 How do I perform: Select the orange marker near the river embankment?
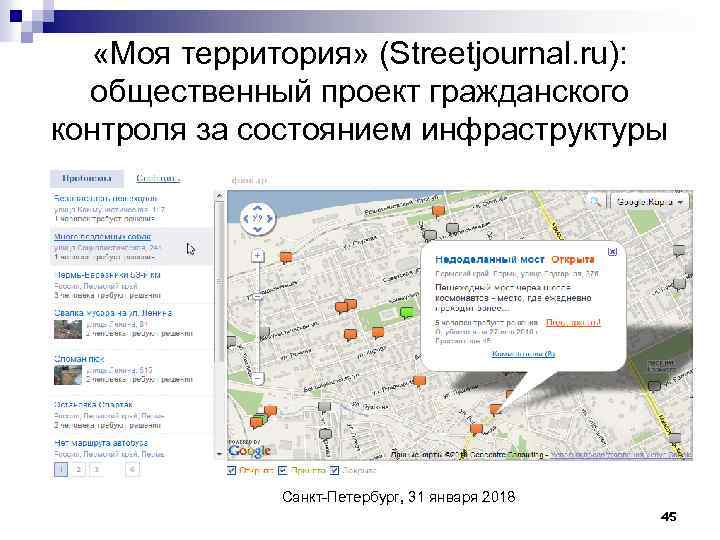[x=439, y=212]
